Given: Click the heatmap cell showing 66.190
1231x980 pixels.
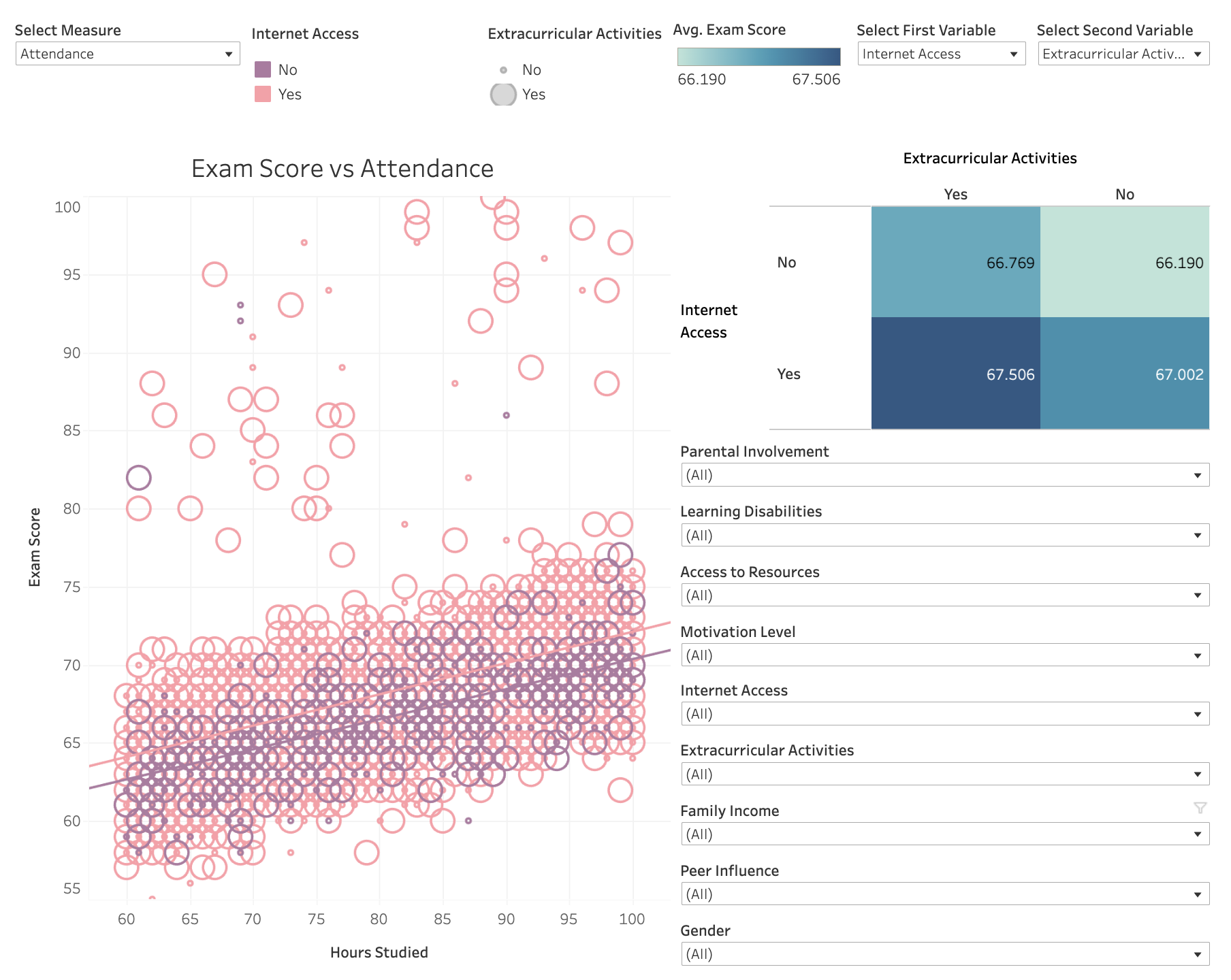Looking at the screenshot, I should pos(1124,262).
